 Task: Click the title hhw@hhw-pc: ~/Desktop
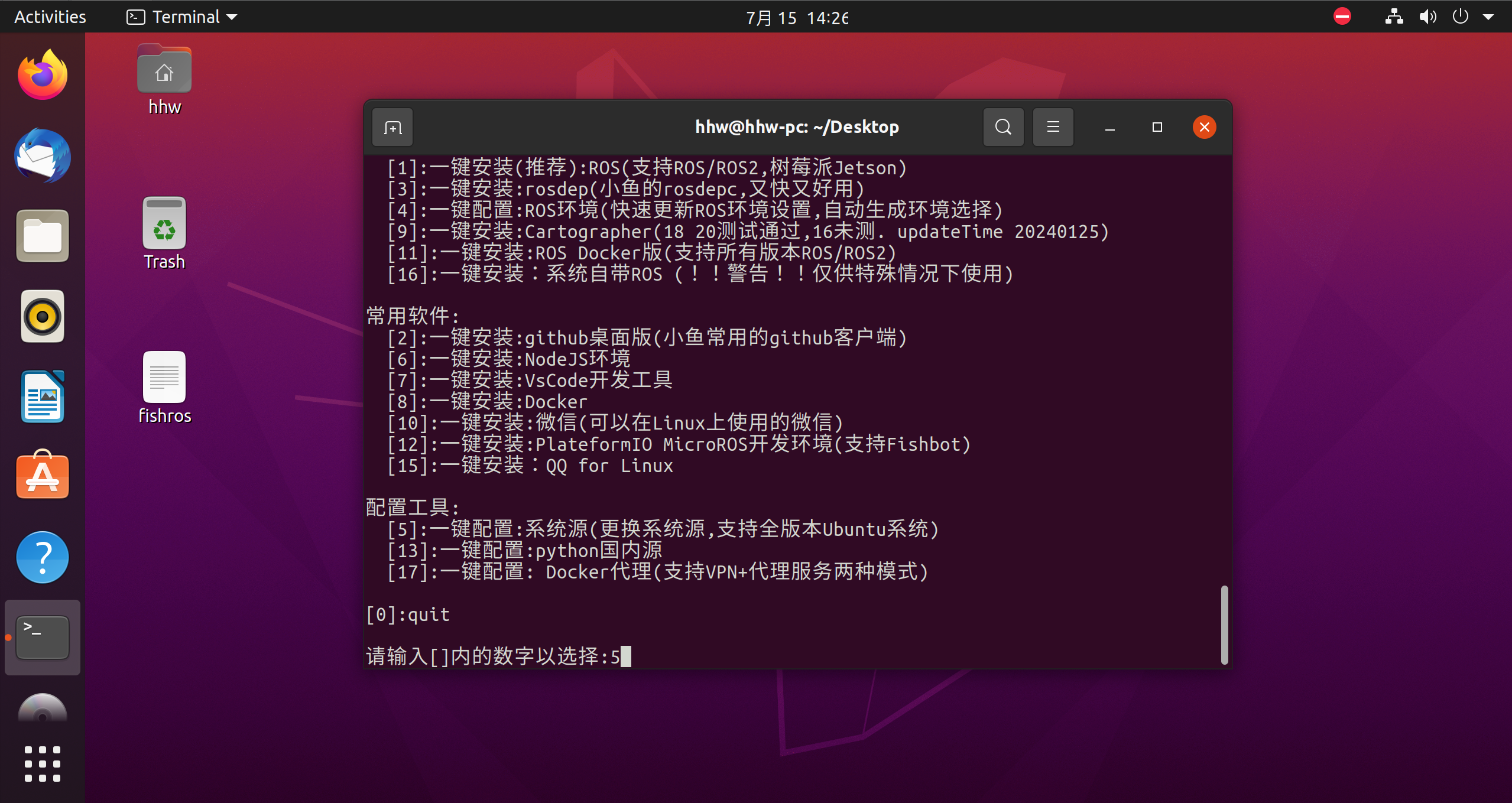pyautogui.click(x=797, y=127)
